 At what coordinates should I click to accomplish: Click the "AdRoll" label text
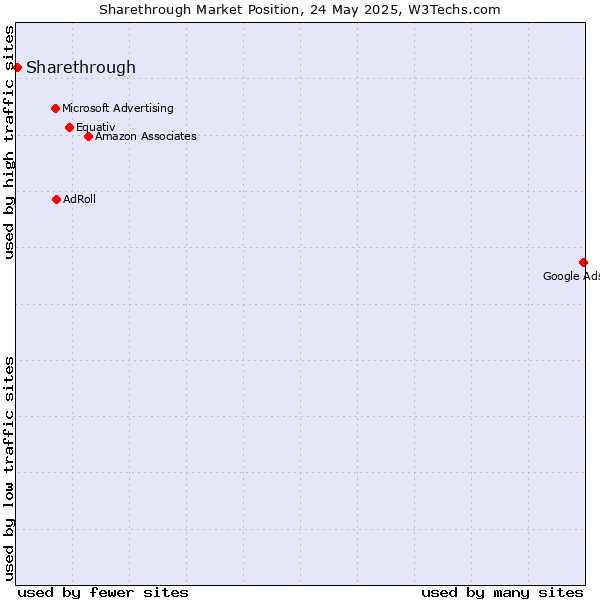80,199
